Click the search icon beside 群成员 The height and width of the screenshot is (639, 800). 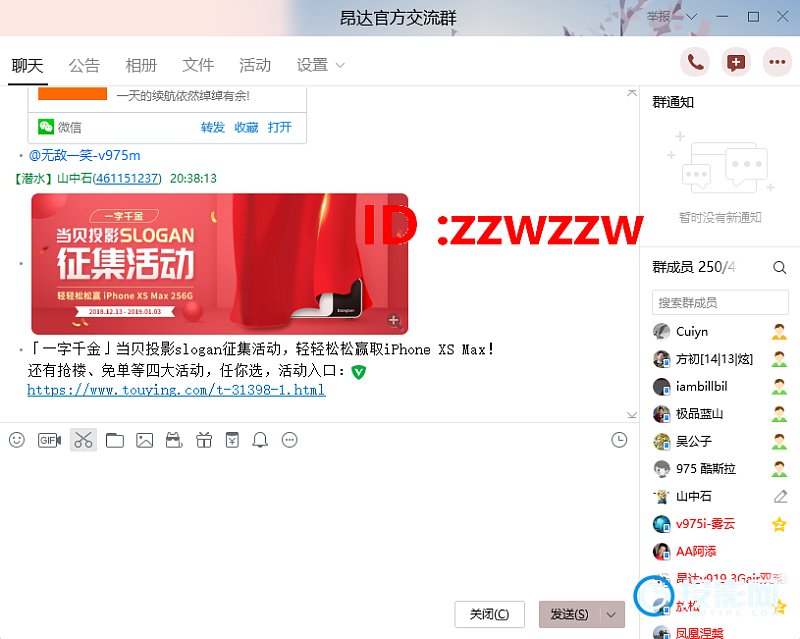(x=779, y=267)
